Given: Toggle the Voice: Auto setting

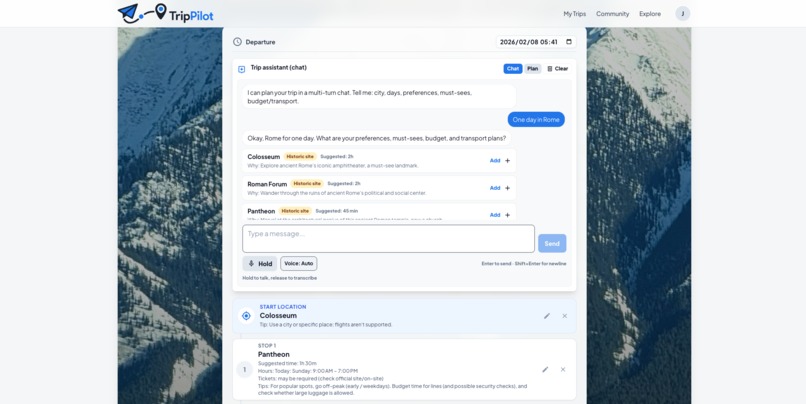Looking at the screenshot, I should pos(299,264).
